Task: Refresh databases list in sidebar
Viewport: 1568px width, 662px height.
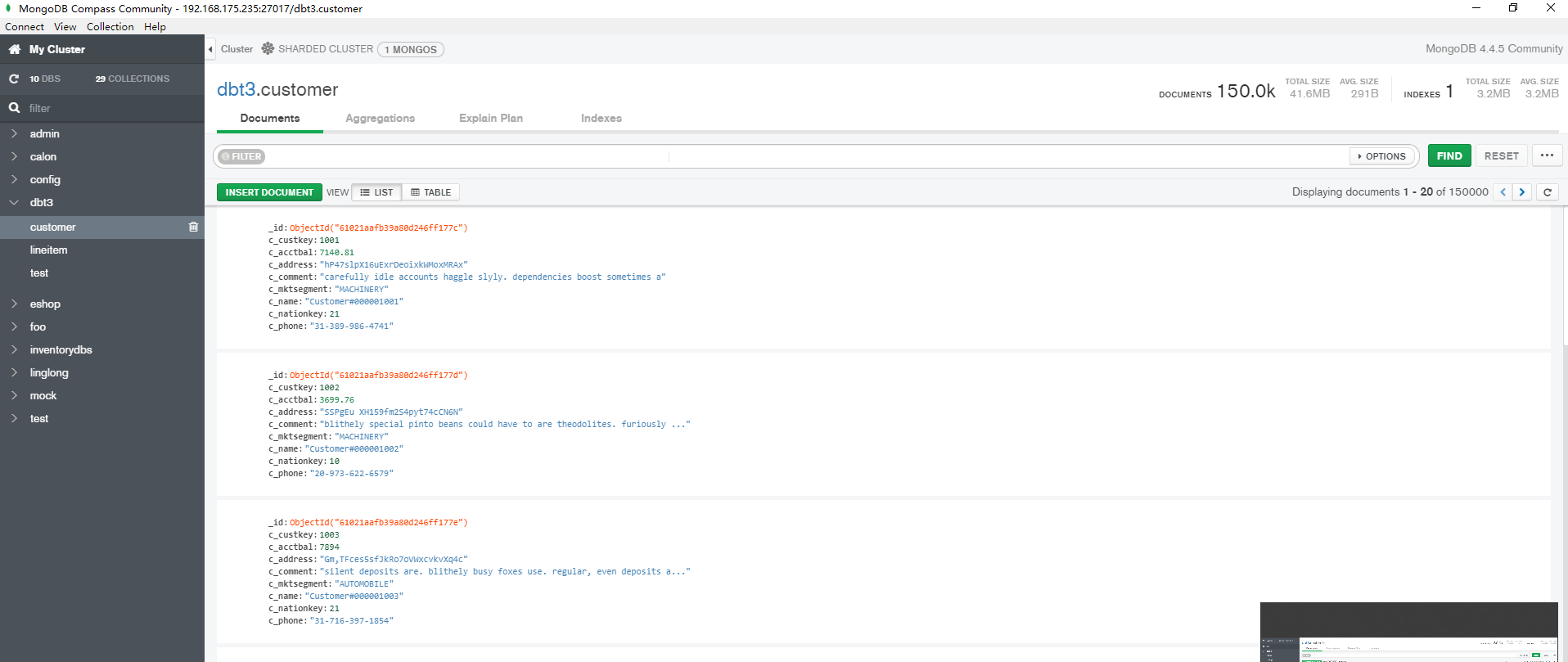Action: pos(14,79)
